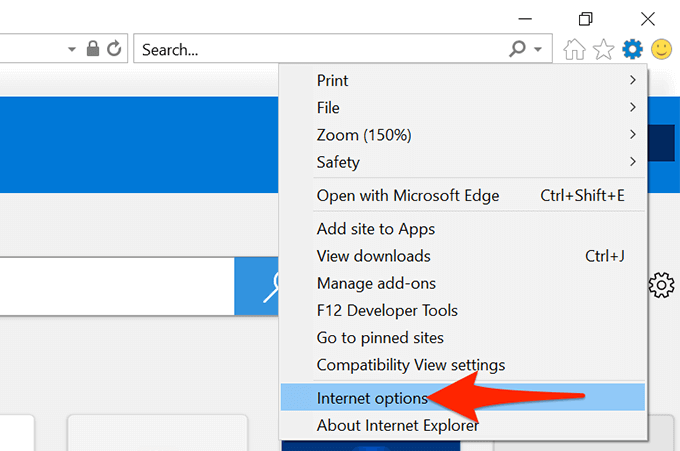Viewport: 680px width, 451px height.
Task: Click the refresh icon in address bar
Action: [114, 48]
